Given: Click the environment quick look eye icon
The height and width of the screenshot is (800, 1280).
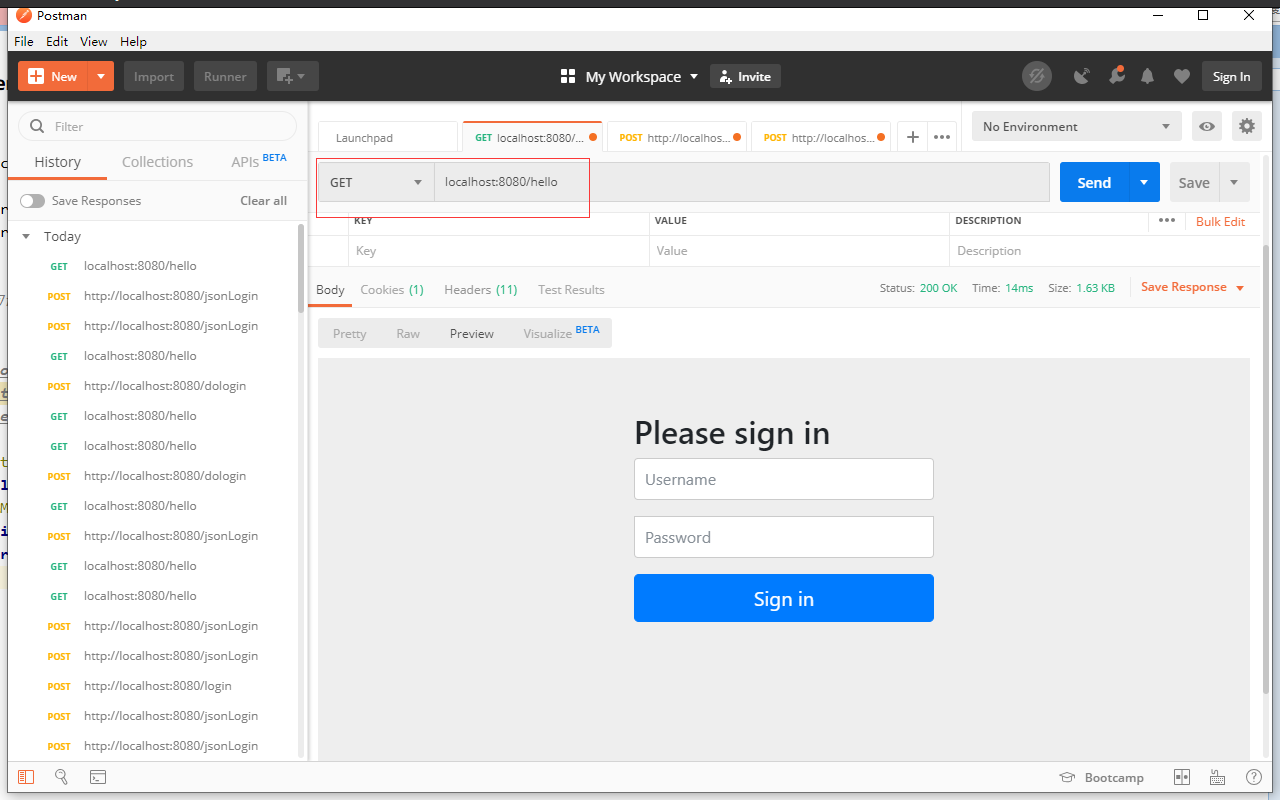Looking at the screenshot, I should pos(1207,127).
